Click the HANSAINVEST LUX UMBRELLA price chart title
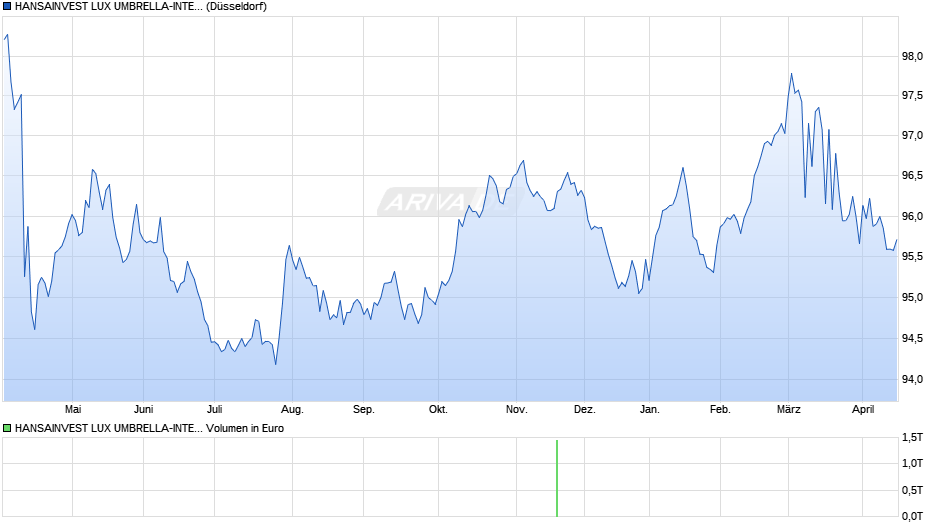940x526 pixels. (109, 7)
